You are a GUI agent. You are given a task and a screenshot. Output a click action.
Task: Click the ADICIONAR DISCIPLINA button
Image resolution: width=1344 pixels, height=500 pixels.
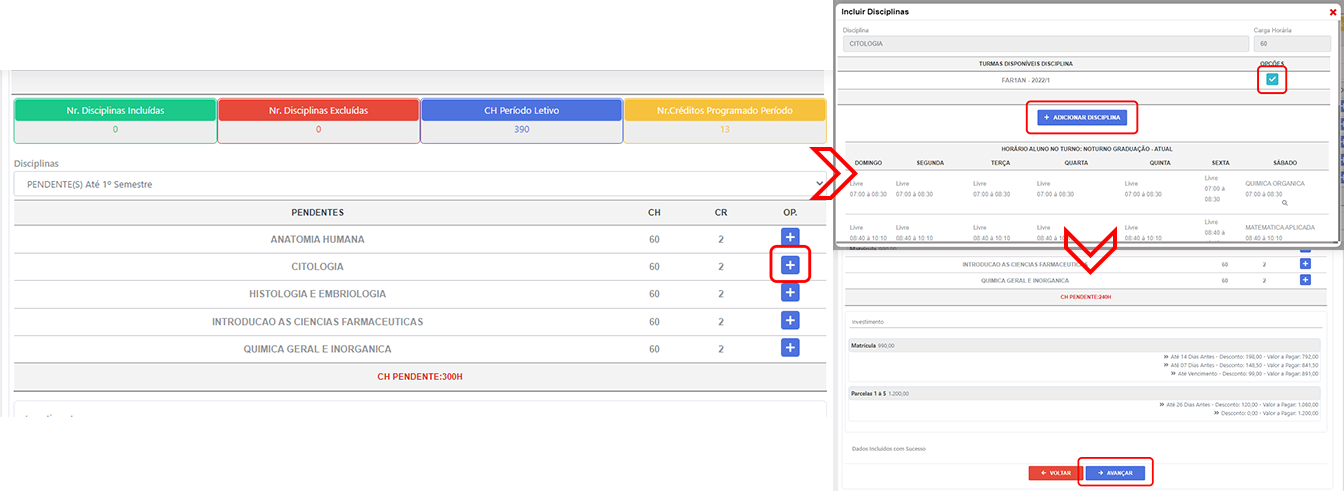[1082, 118]
